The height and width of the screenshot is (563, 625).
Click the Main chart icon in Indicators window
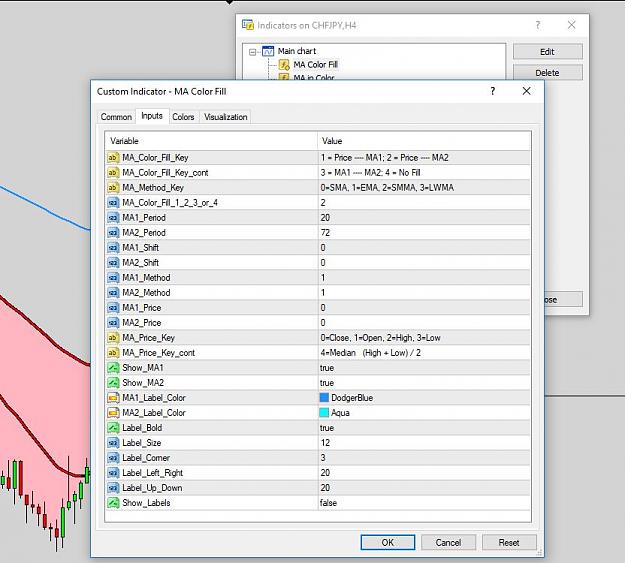[268, 51]
